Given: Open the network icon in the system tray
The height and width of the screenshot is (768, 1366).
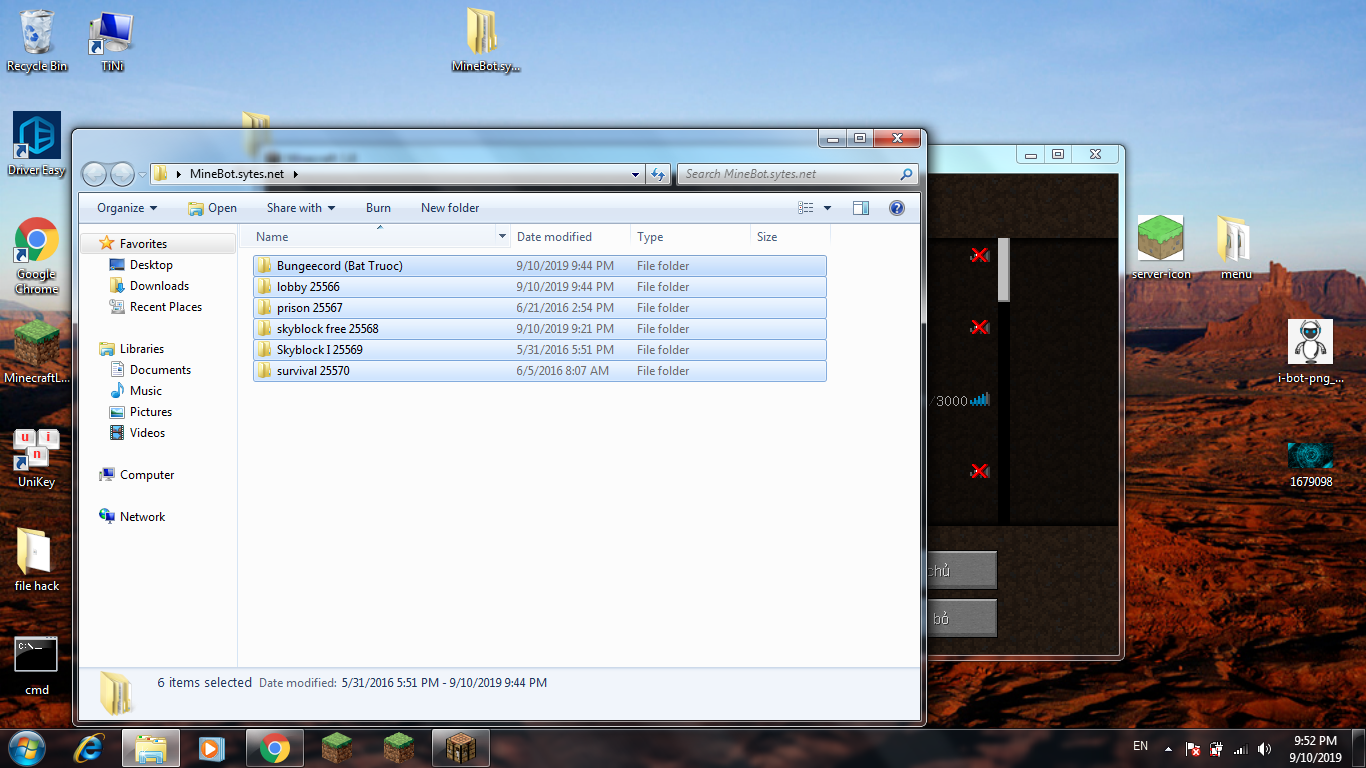Looking at the screenshot, I should click(1241, 748).
